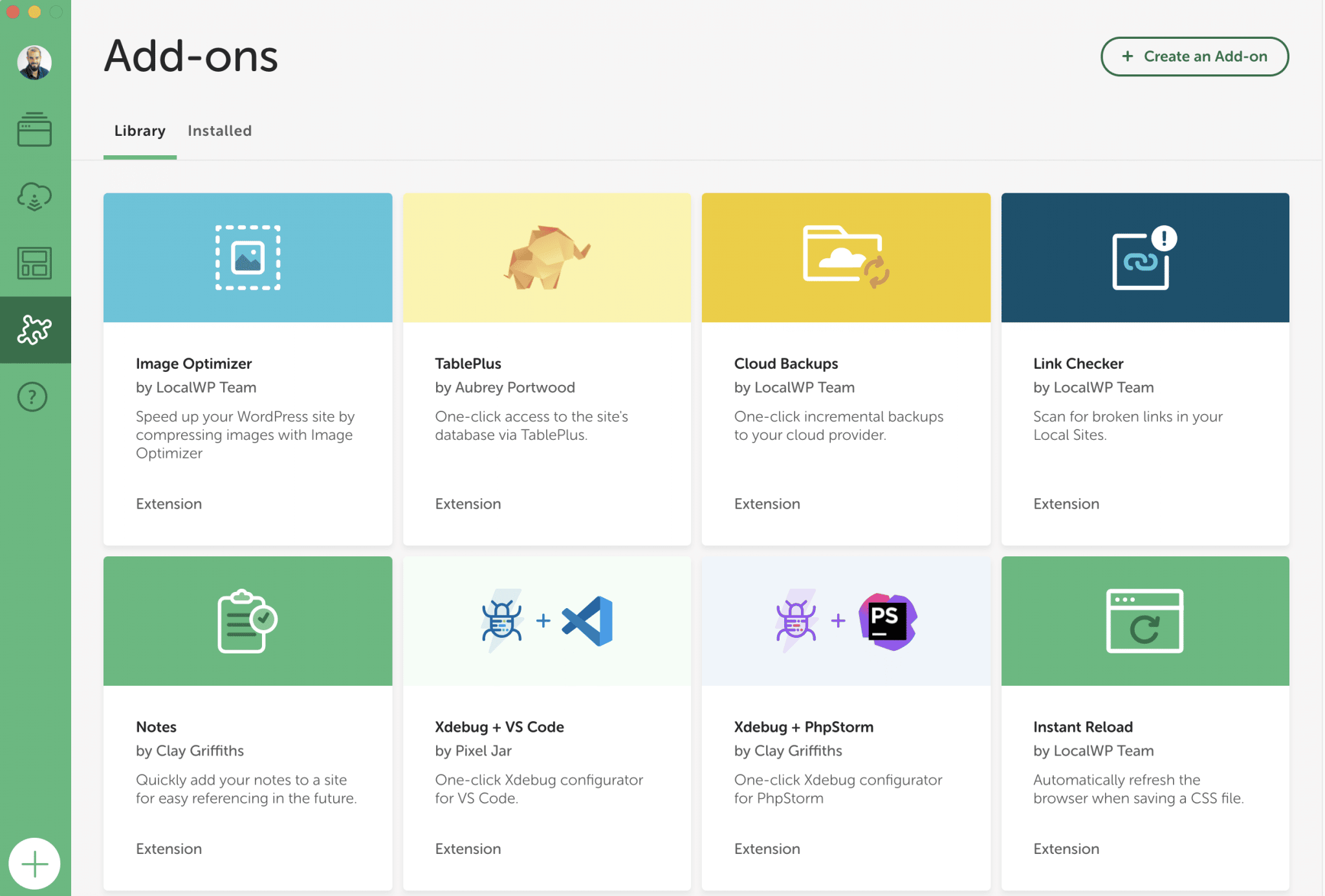Open the Link Checker add-on thumbnail
Viewport: 1325px width, 896px height.
1145,257
